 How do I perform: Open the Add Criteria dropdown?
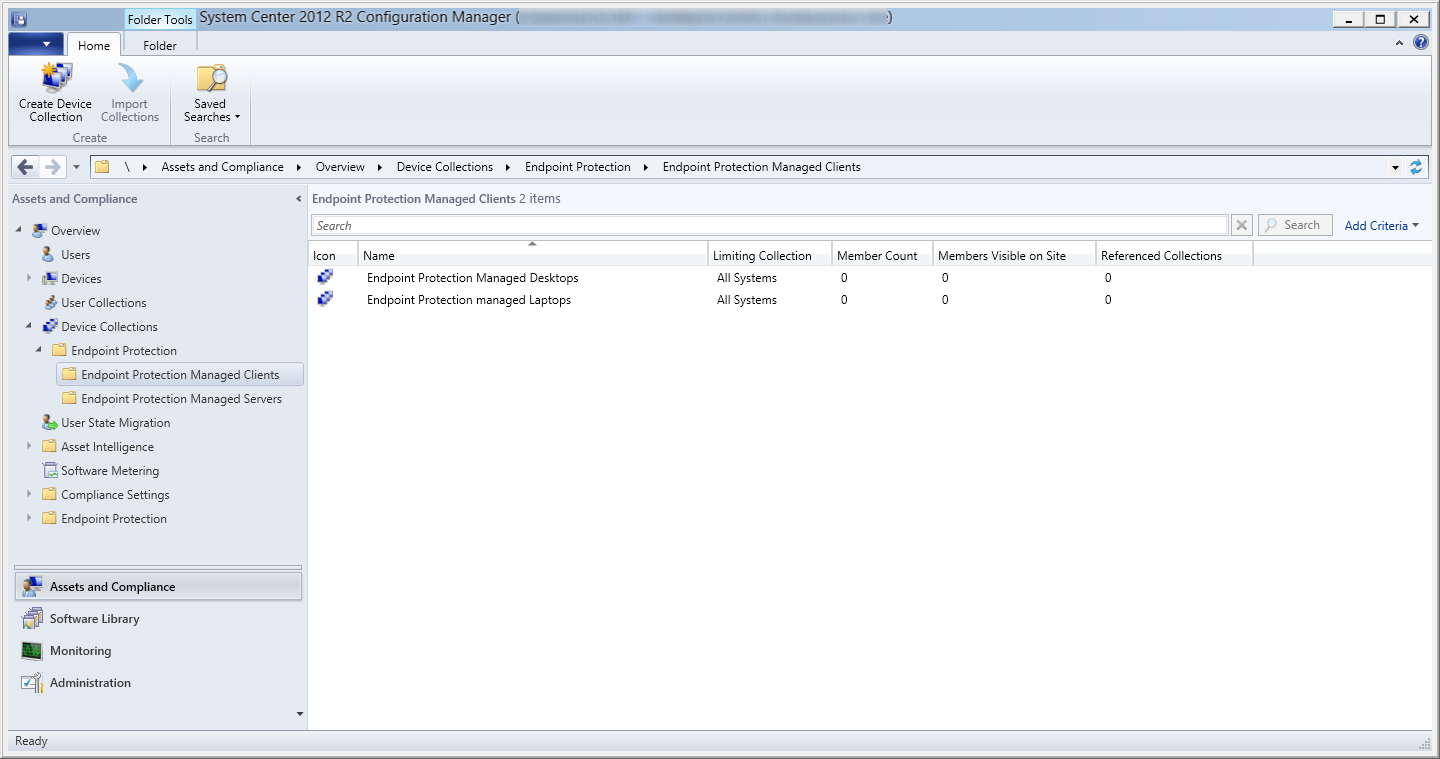coord(1382,225)
